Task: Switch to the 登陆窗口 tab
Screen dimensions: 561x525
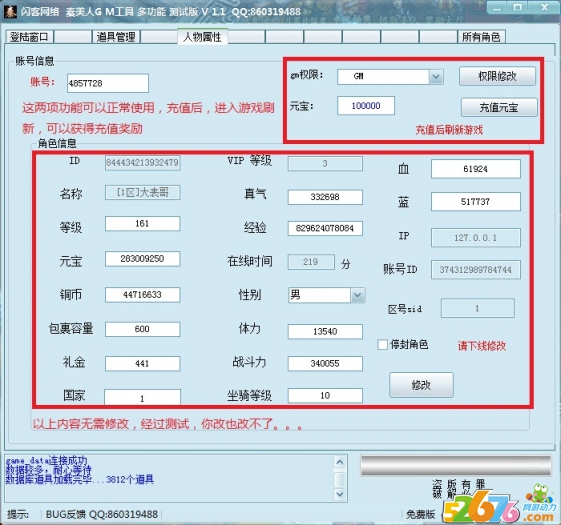Action: (x=29, y=37)
